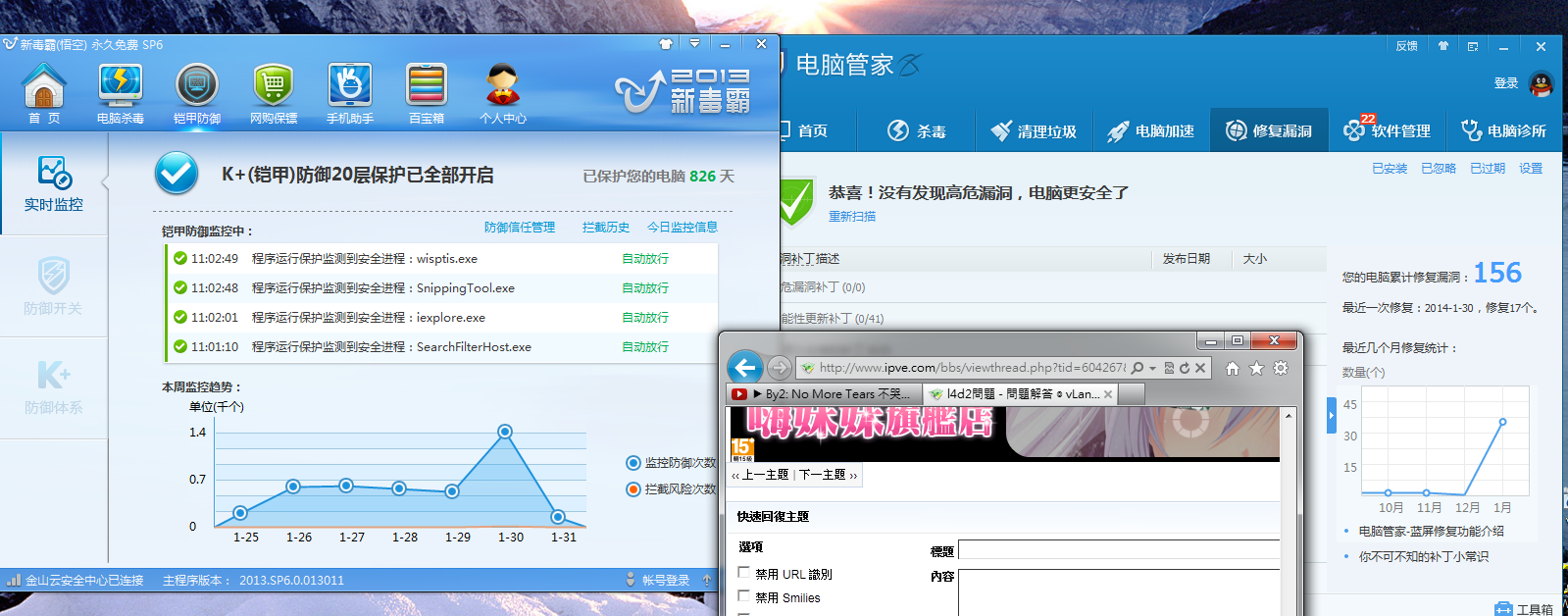Click 重新扫描 rescan link
Image resolution: width=1568 pixels, height=616 pixels.
pos(852,217)
